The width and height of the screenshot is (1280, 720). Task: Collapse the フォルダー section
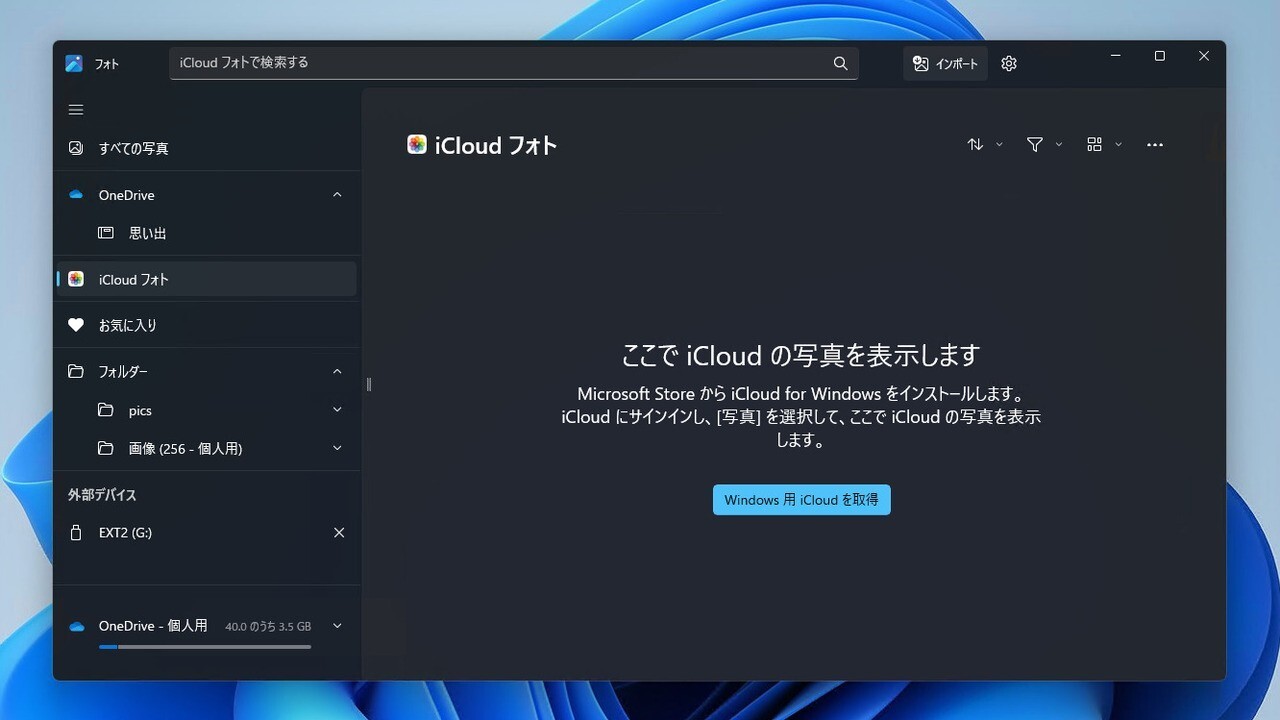[x=337, y=371]
